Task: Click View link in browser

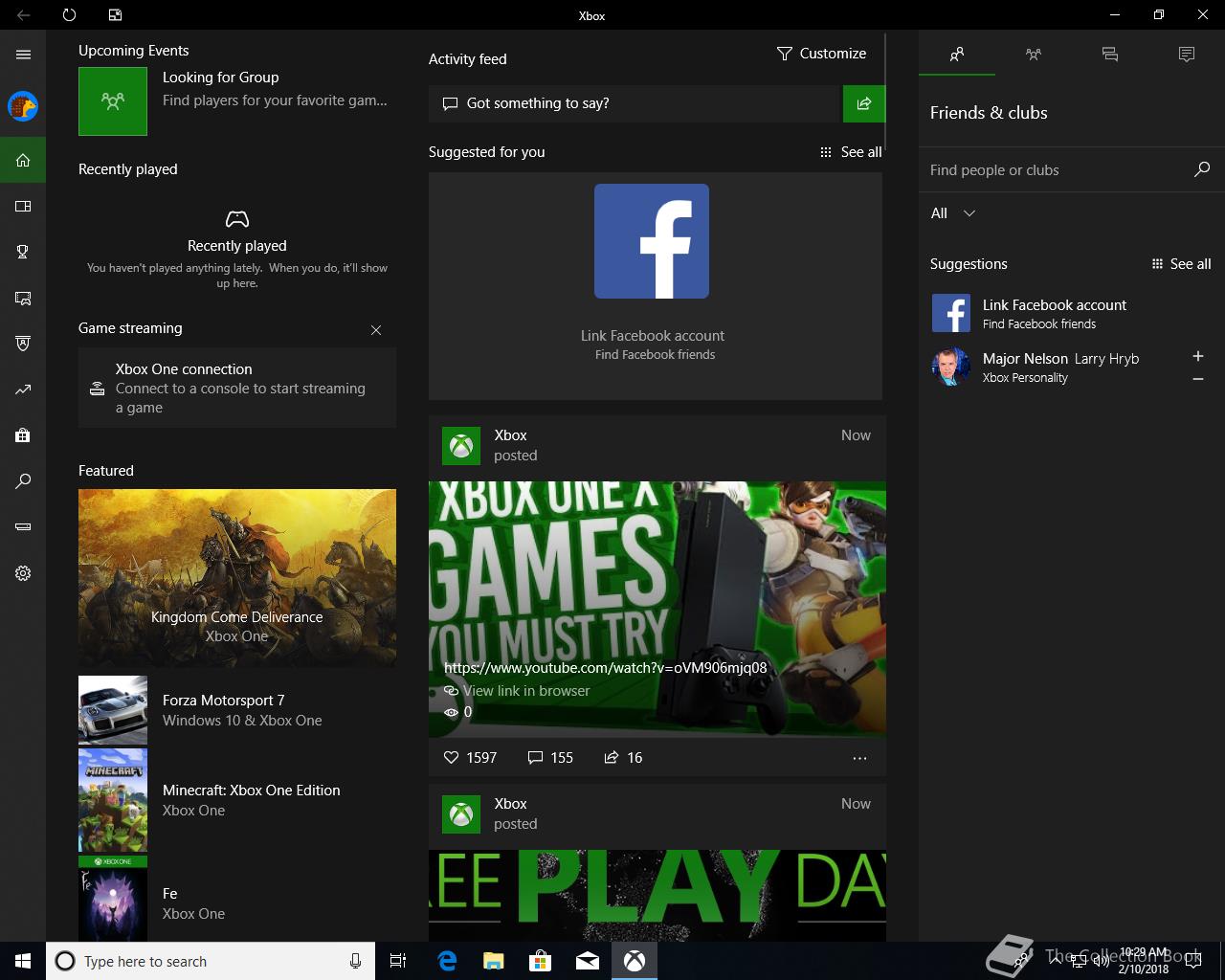Action: coord(517,691)
